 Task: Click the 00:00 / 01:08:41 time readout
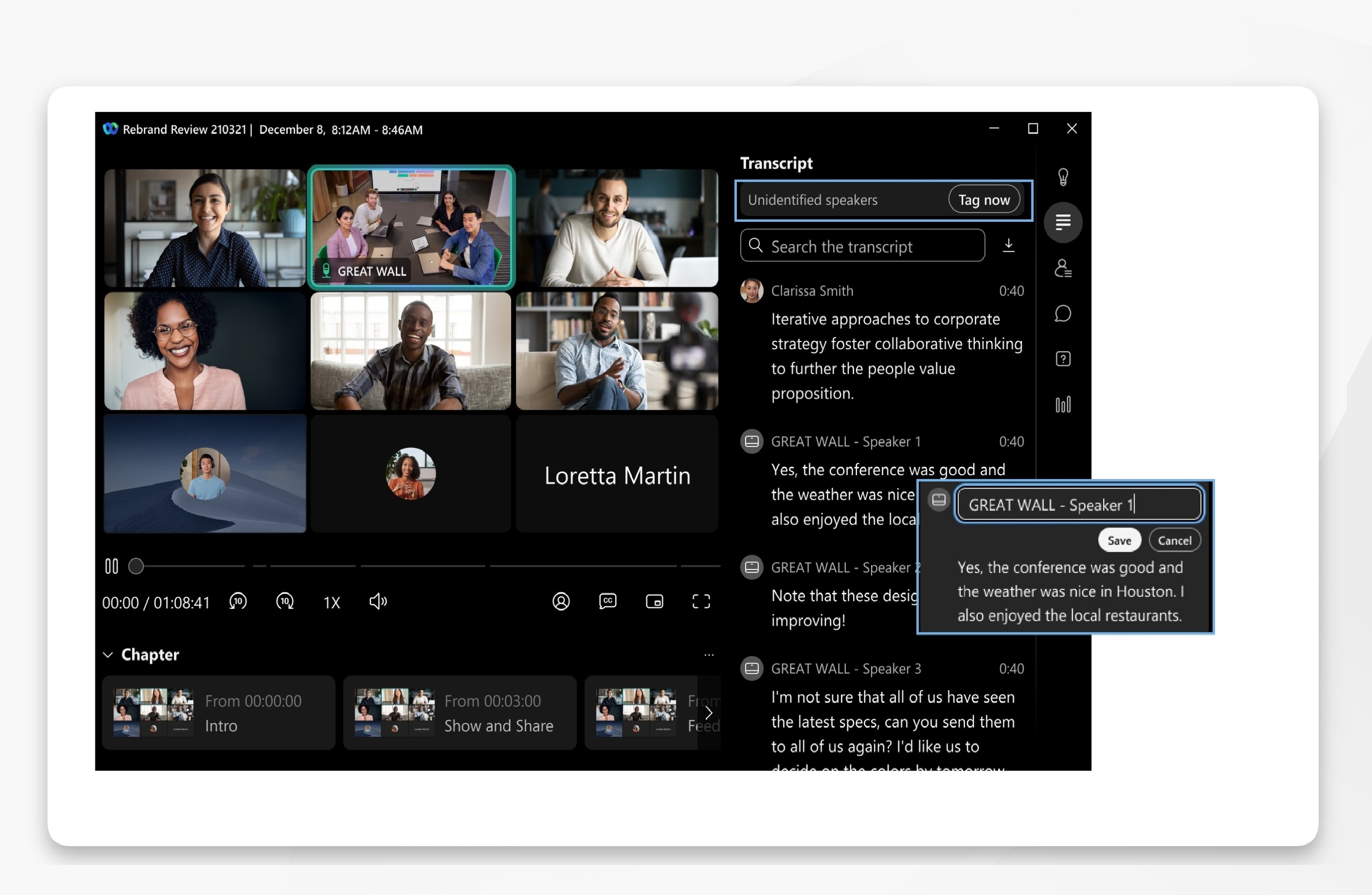pyautogui.click(x=156, y=603)
